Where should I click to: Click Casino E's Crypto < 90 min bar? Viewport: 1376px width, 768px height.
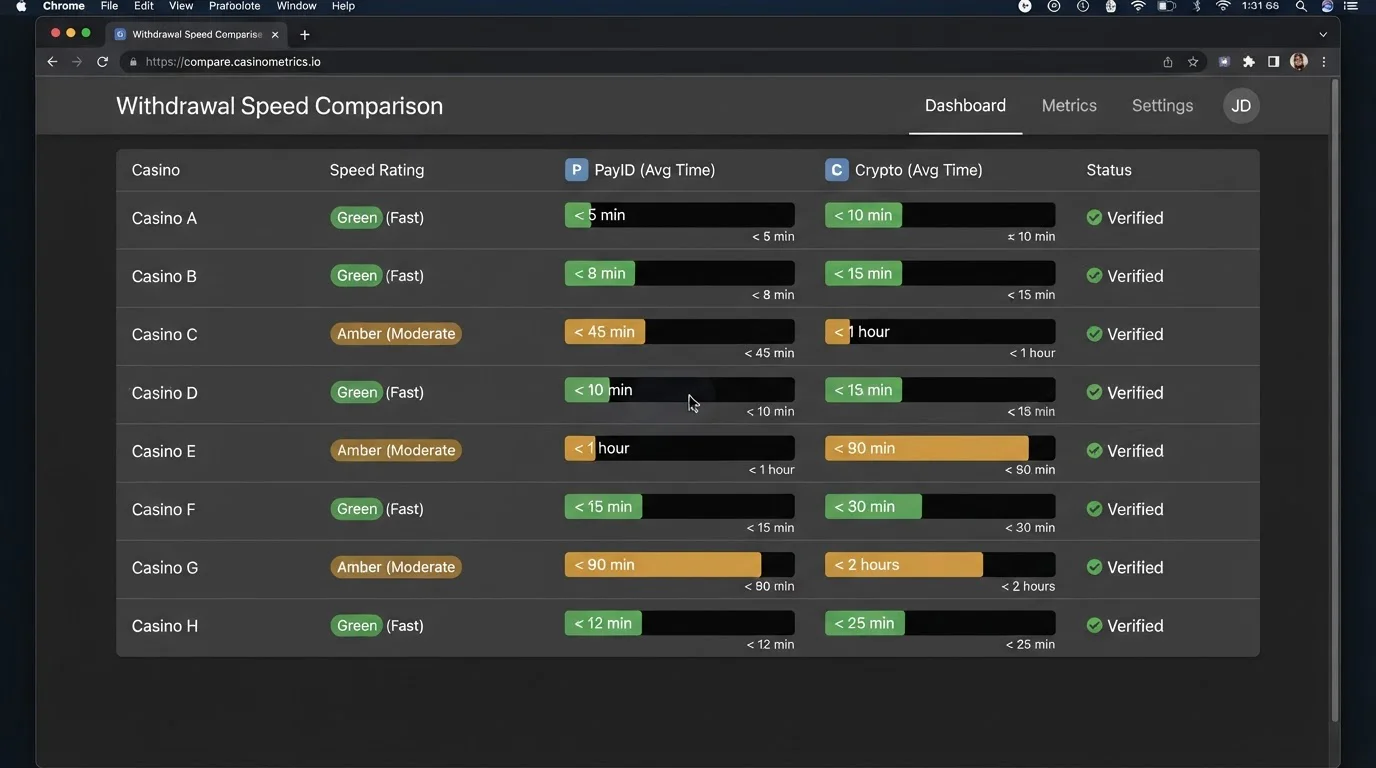pyautogui.click(x=940, y=448)
